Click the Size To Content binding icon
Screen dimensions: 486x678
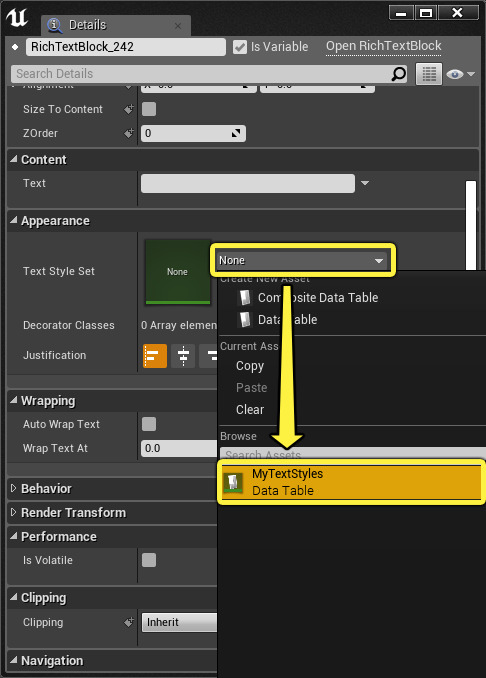[129, 109]
